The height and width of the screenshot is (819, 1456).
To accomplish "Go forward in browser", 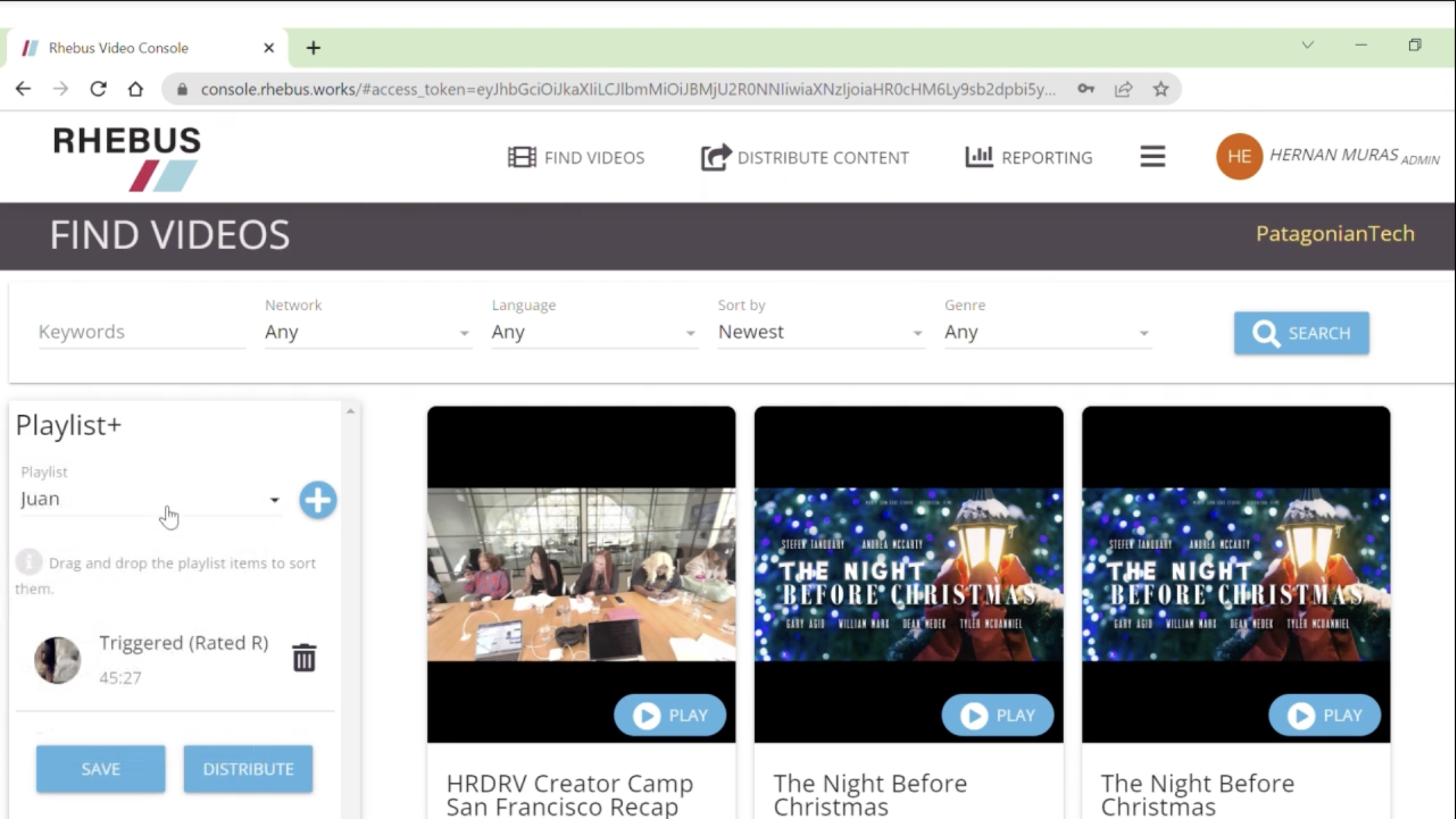I will (61, 89).
